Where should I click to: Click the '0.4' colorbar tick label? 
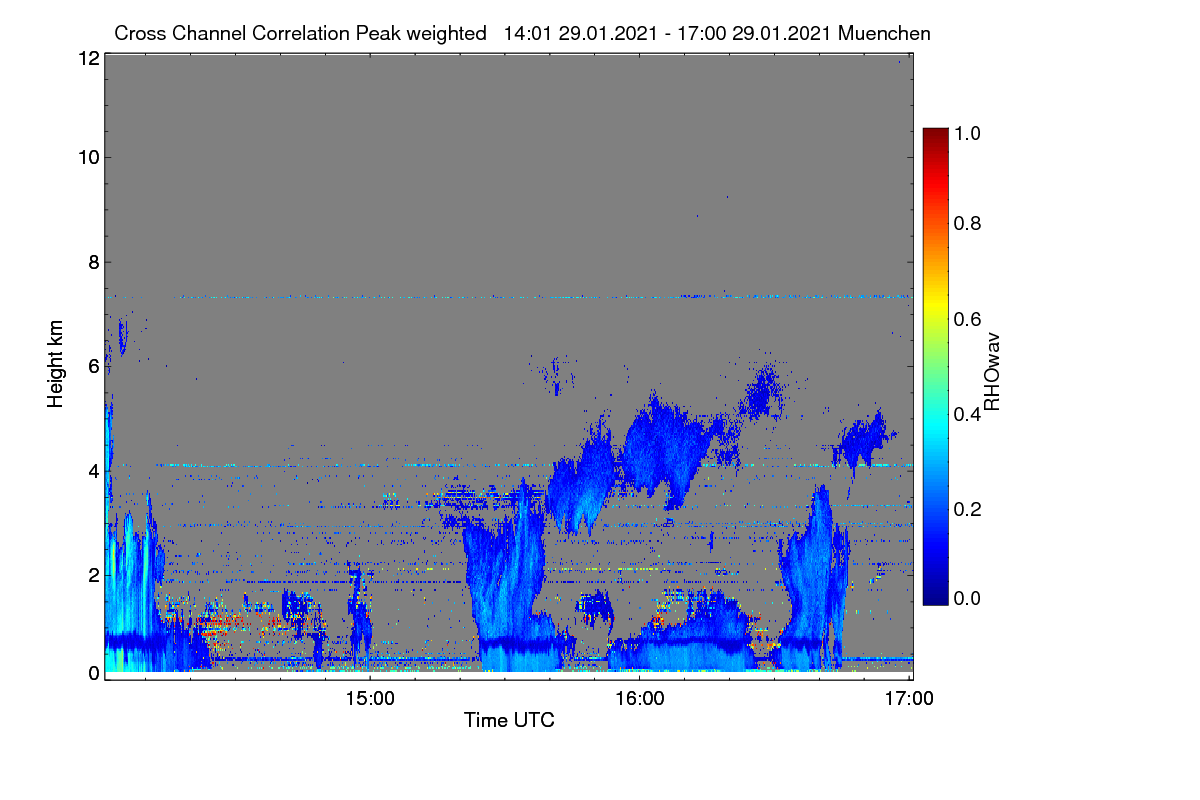968,414
